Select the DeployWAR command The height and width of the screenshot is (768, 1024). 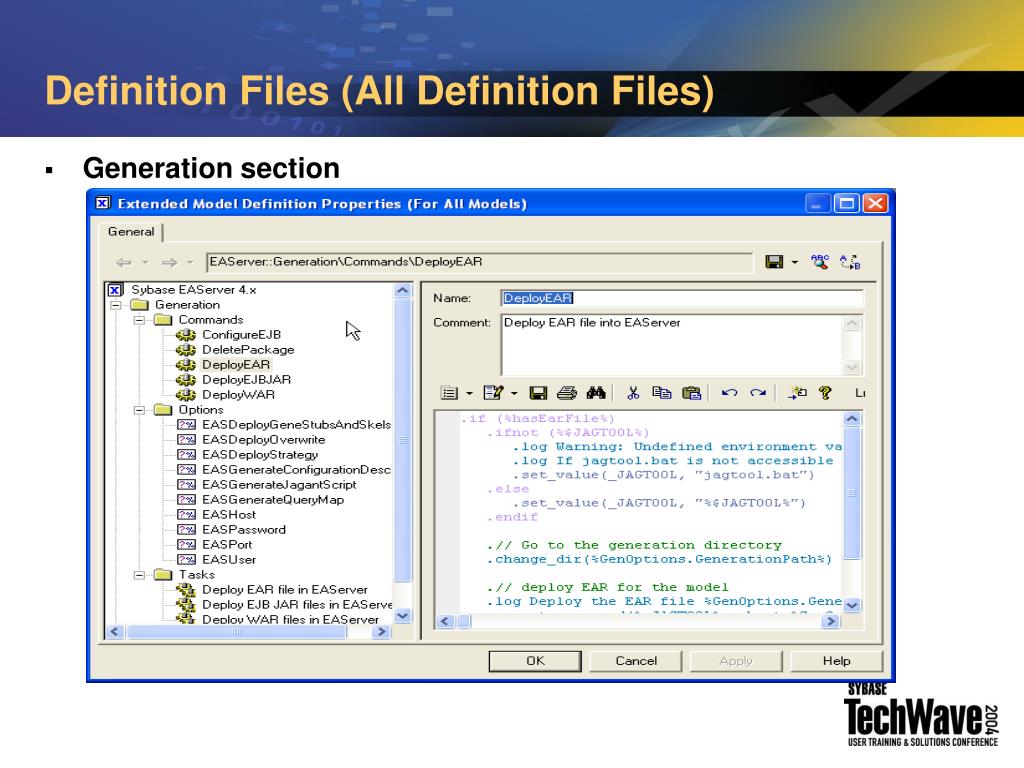pos(238,394)
